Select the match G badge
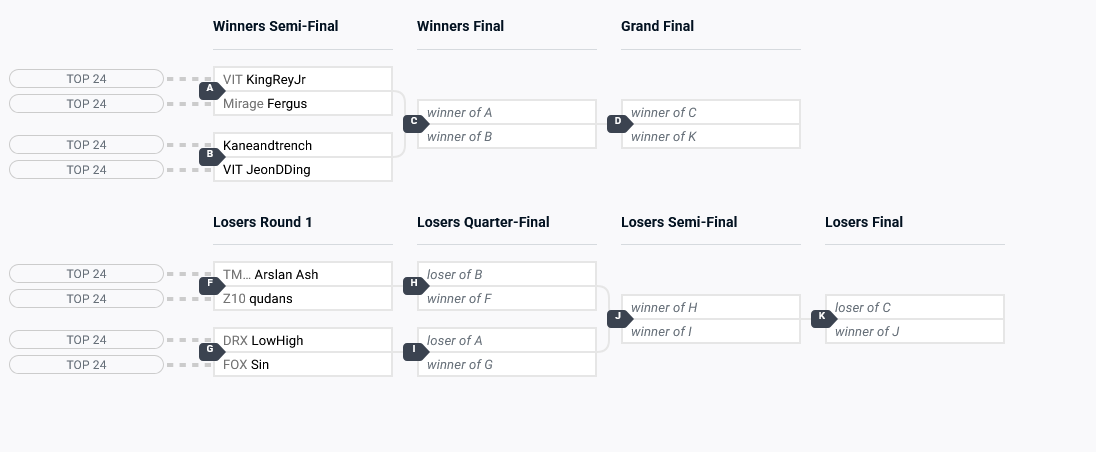This screenshot has width=1096, height=452. (210, 351)
